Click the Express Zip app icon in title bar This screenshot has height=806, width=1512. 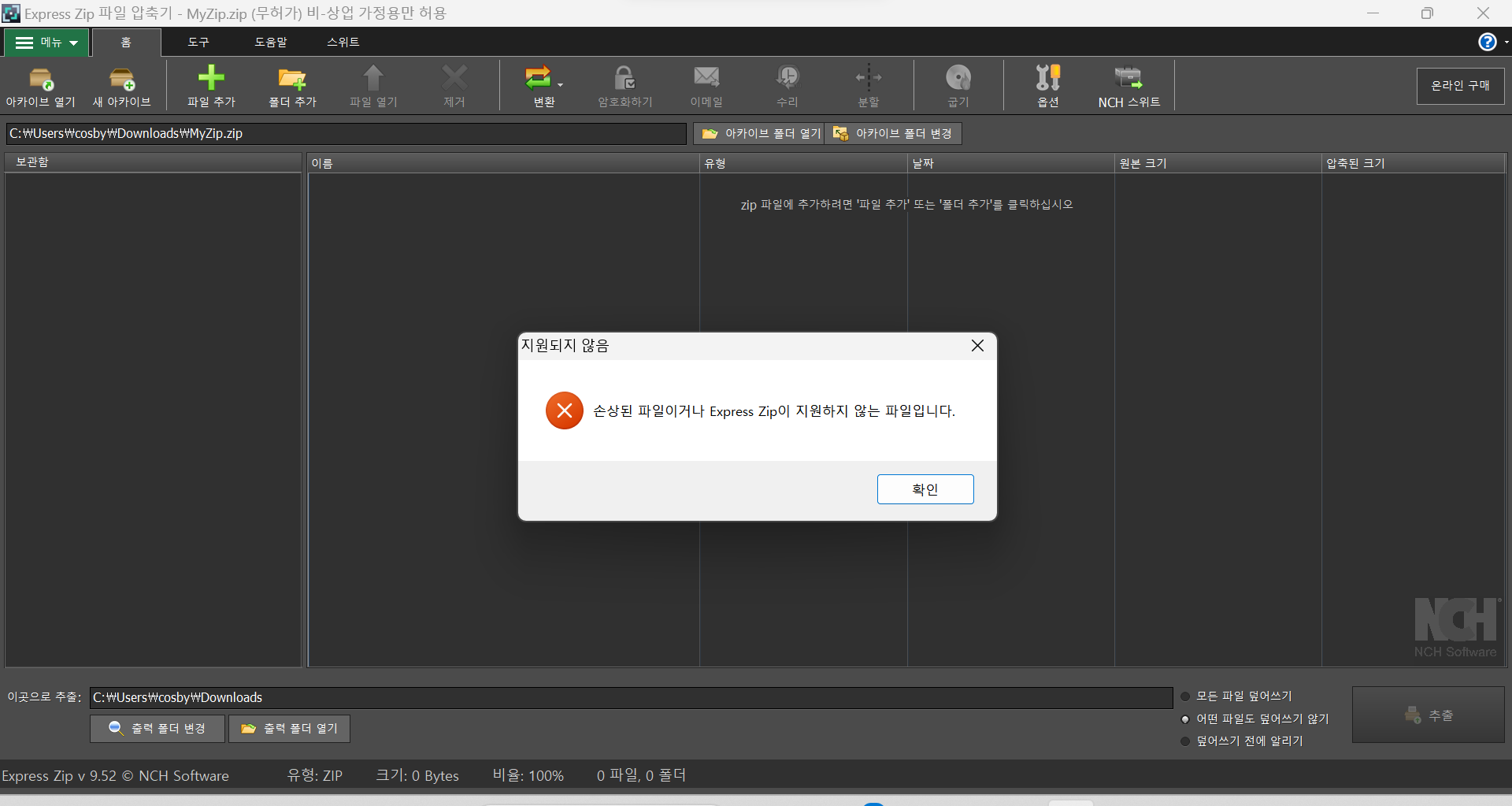click(x=11, y=13)
